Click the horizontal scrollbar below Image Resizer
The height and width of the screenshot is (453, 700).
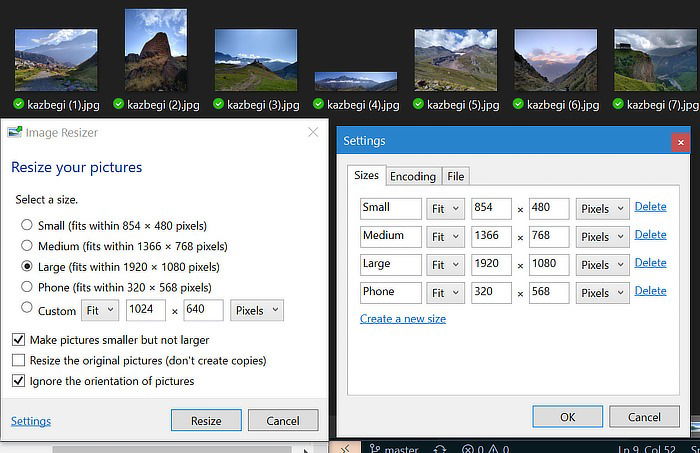point(172,449)
